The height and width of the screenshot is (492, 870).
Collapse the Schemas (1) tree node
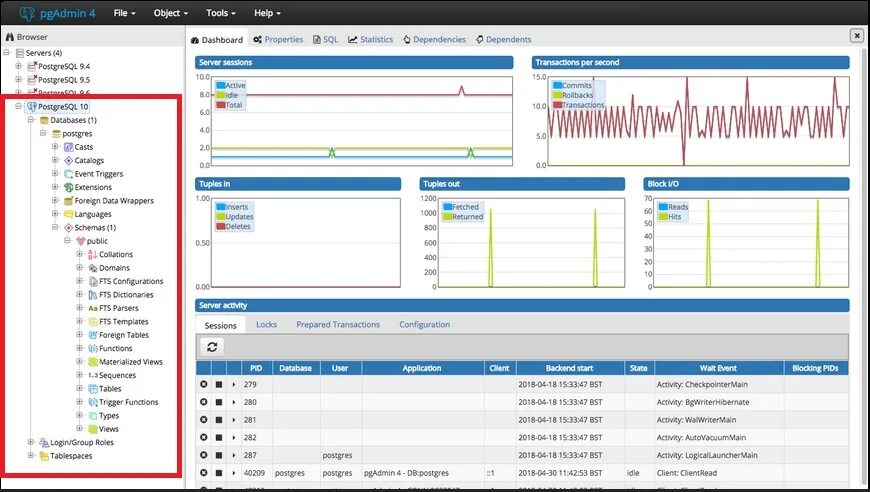(x=55, y=227)
